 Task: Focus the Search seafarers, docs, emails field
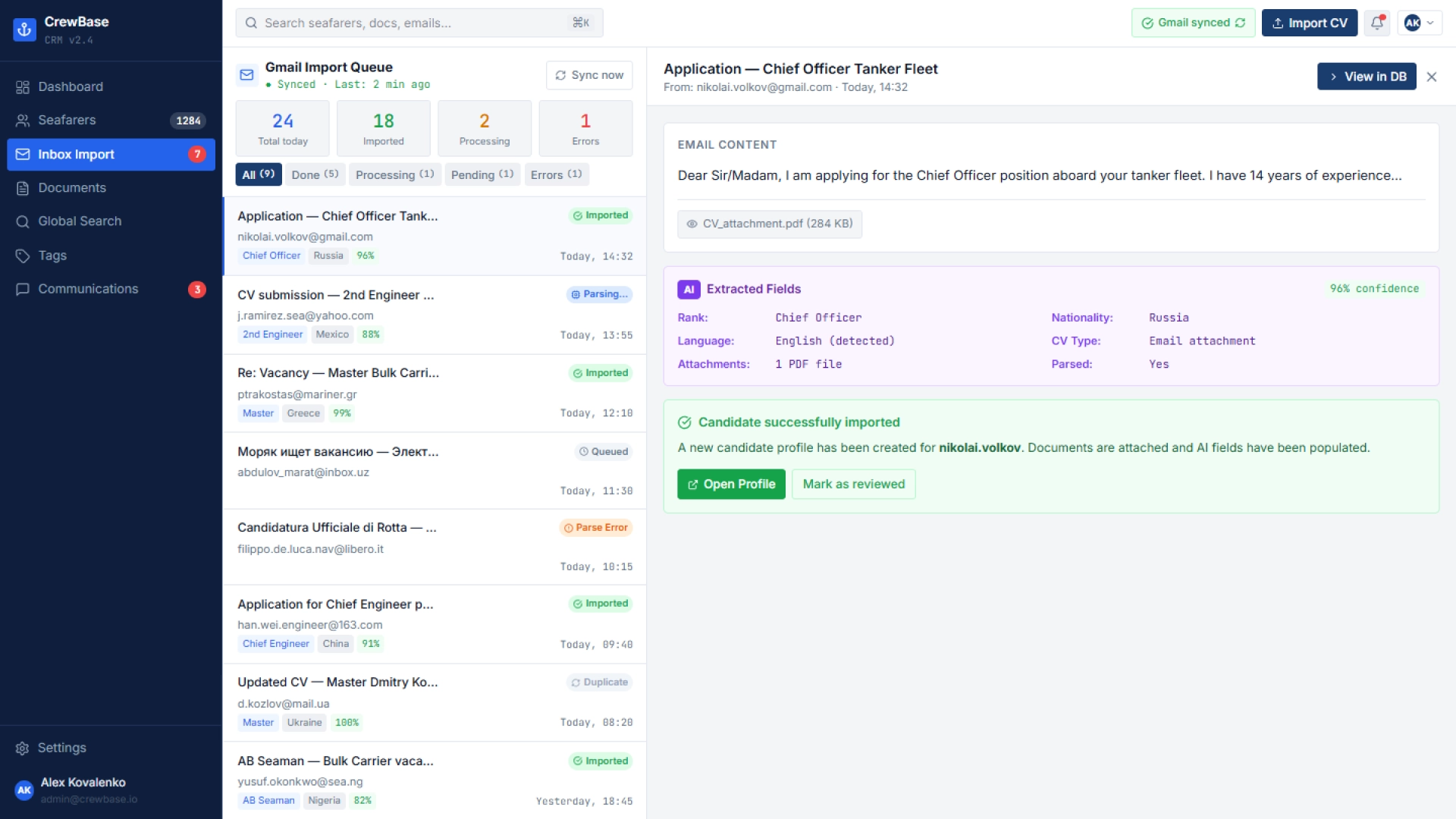[x=419, y=23]
